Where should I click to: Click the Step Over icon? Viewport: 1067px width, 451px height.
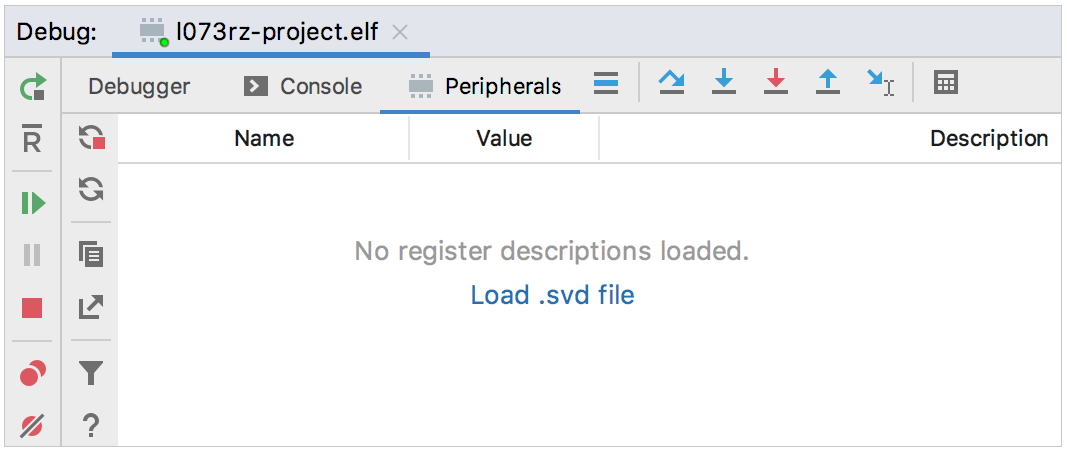pos(672,83)
